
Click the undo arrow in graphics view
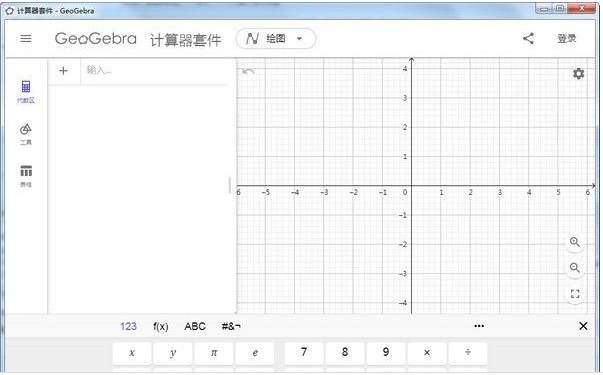[x=248, y=71]
